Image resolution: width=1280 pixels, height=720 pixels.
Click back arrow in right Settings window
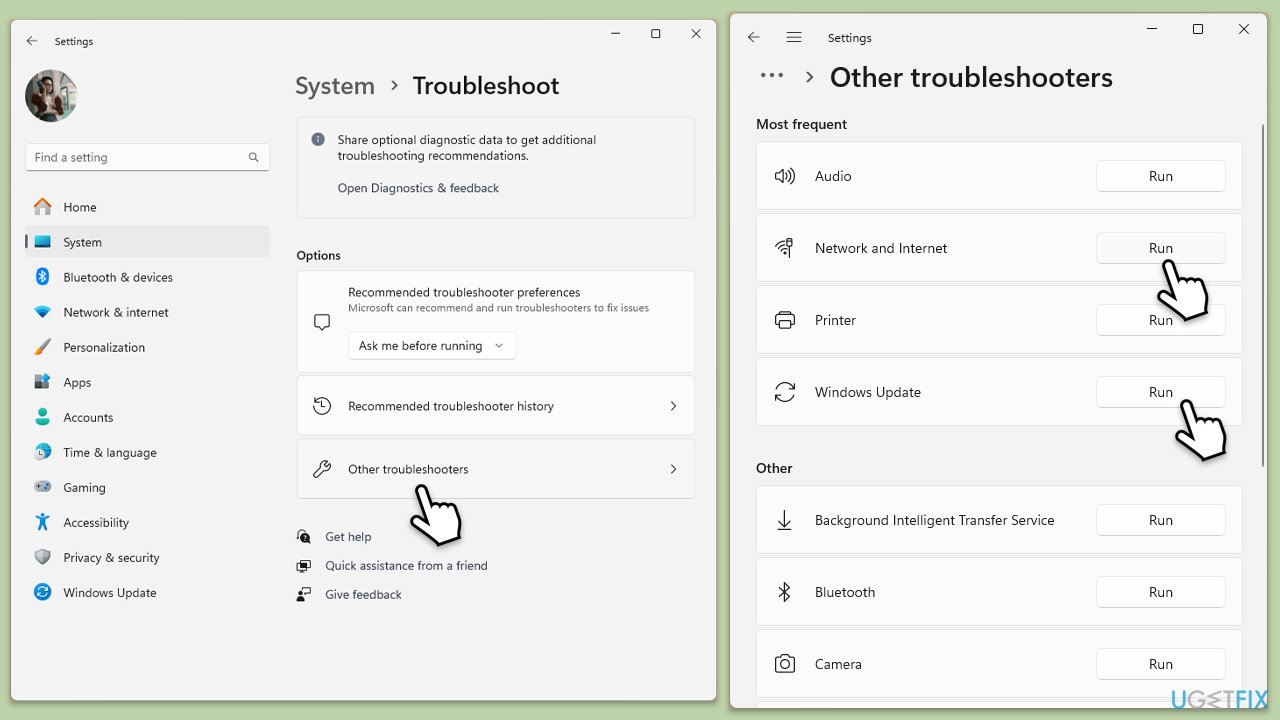click(x=754, y=37)
